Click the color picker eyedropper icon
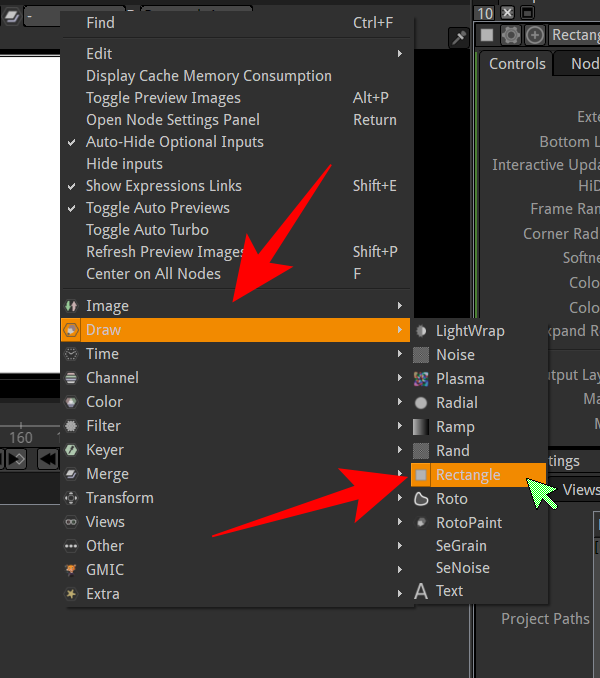This screenshot has height=678, width=600. [459, 37]
